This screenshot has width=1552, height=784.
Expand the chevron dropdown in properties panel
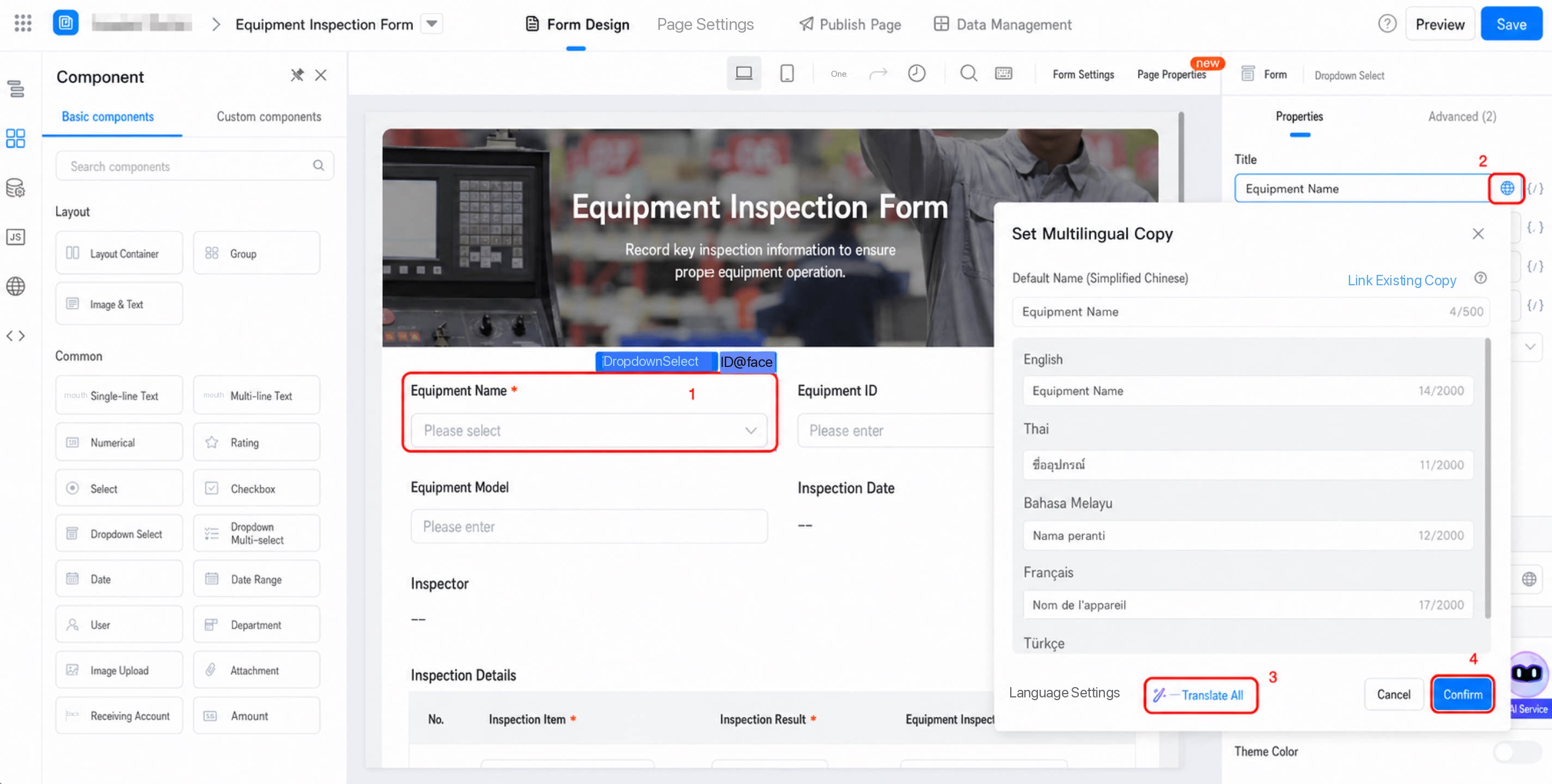point(1530,346)
